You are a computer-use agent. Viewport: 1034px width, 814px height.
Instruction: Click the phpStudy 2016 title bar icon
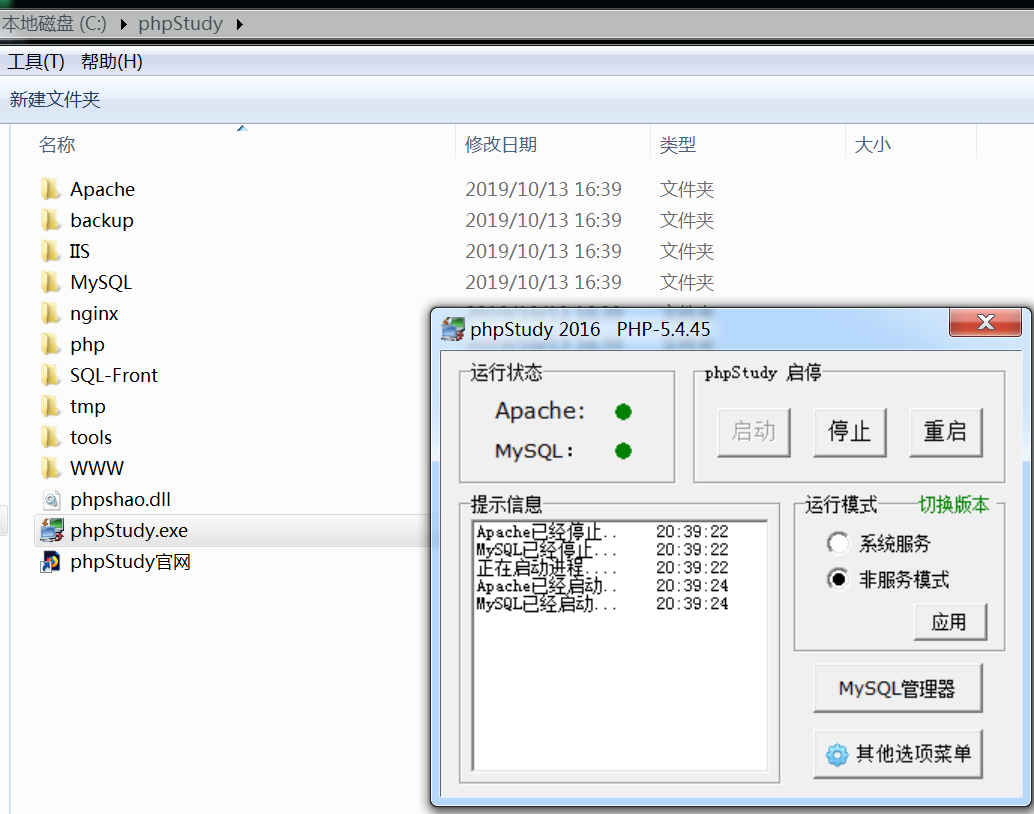coord(453,329)
